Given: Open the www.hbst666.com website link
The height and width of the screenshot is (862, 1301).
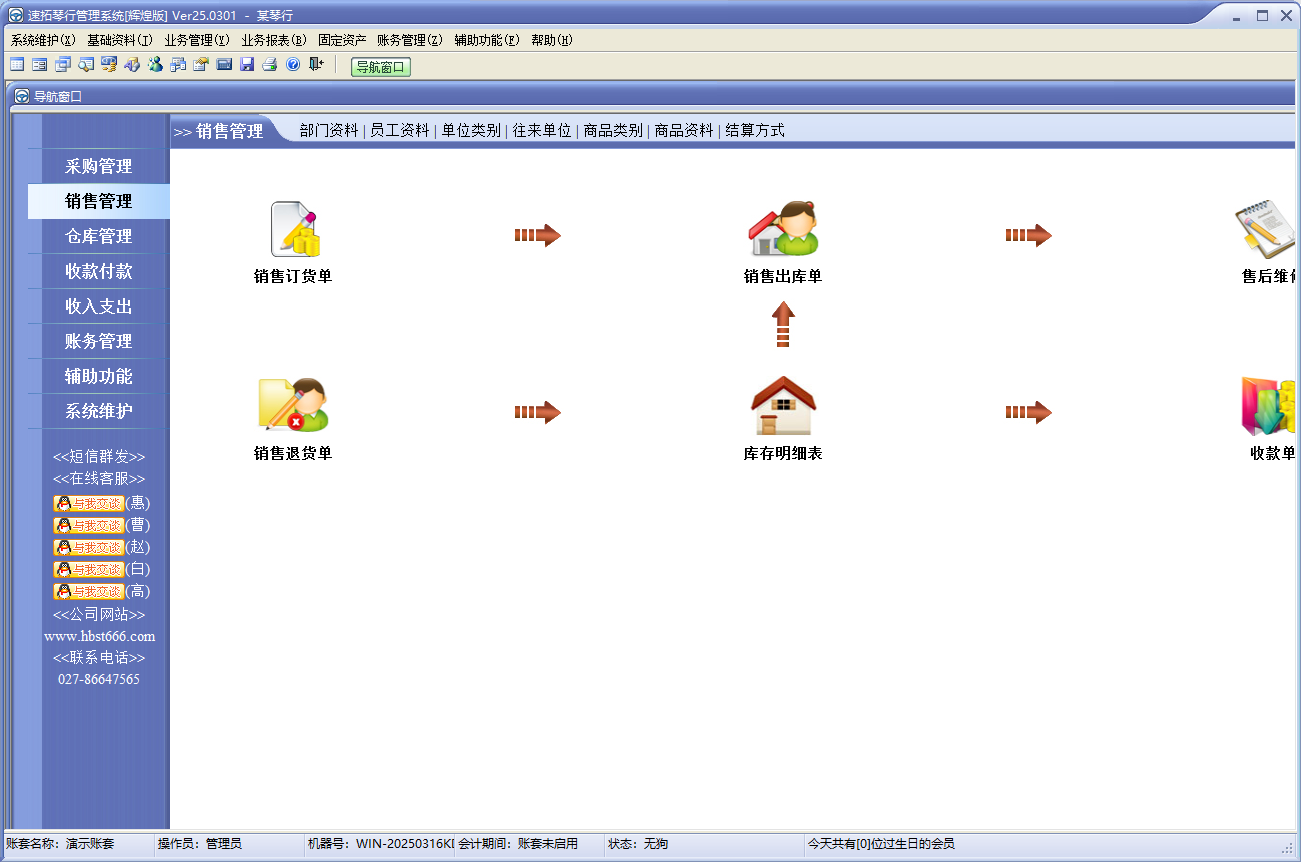Looking at the screenshot, I should 99,636.
